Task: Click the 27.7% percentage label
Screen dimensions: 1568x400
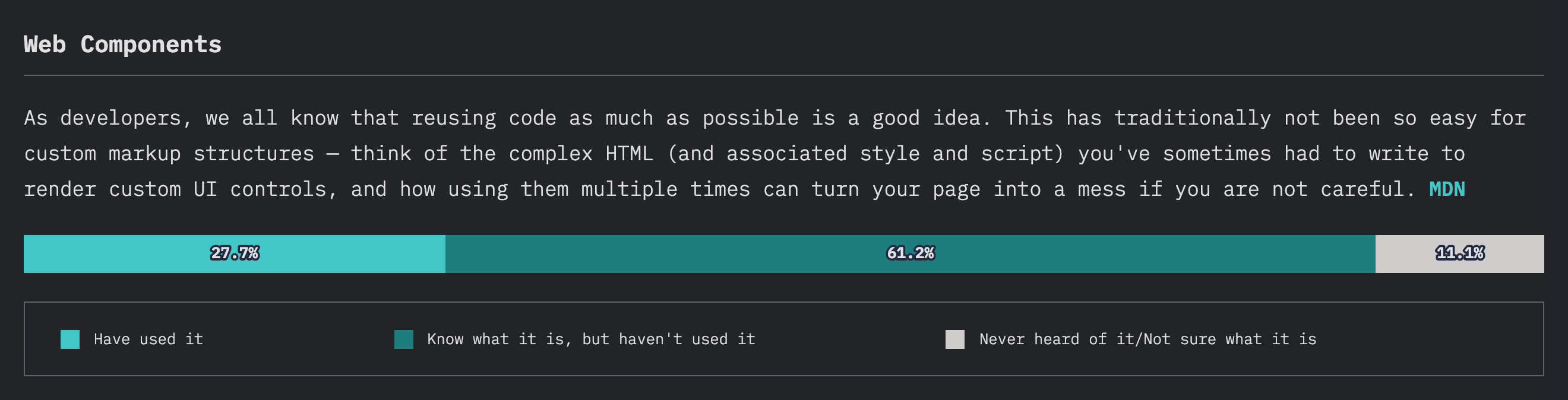Action: coord(235,253)
